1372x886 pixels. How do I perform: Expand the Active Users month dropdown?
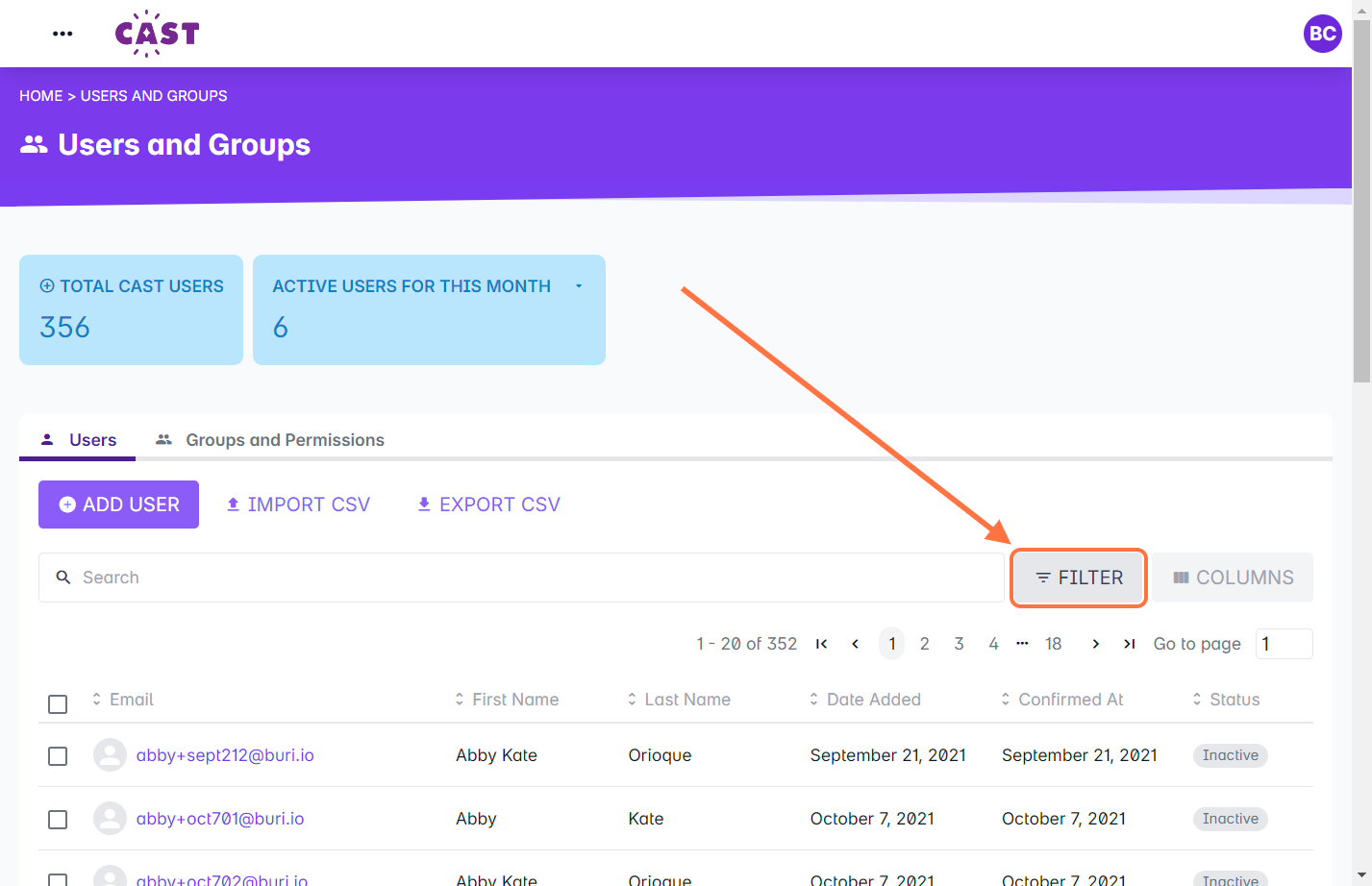click(579, 286)
